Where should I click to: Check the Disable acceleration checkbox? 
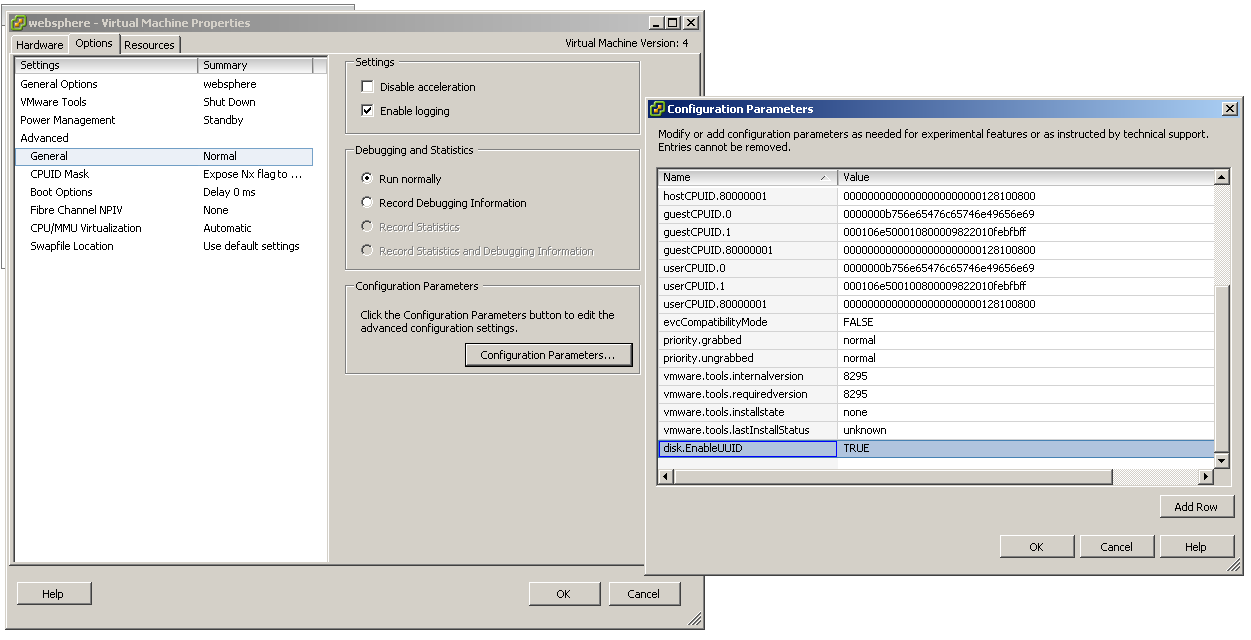(368, 86)
